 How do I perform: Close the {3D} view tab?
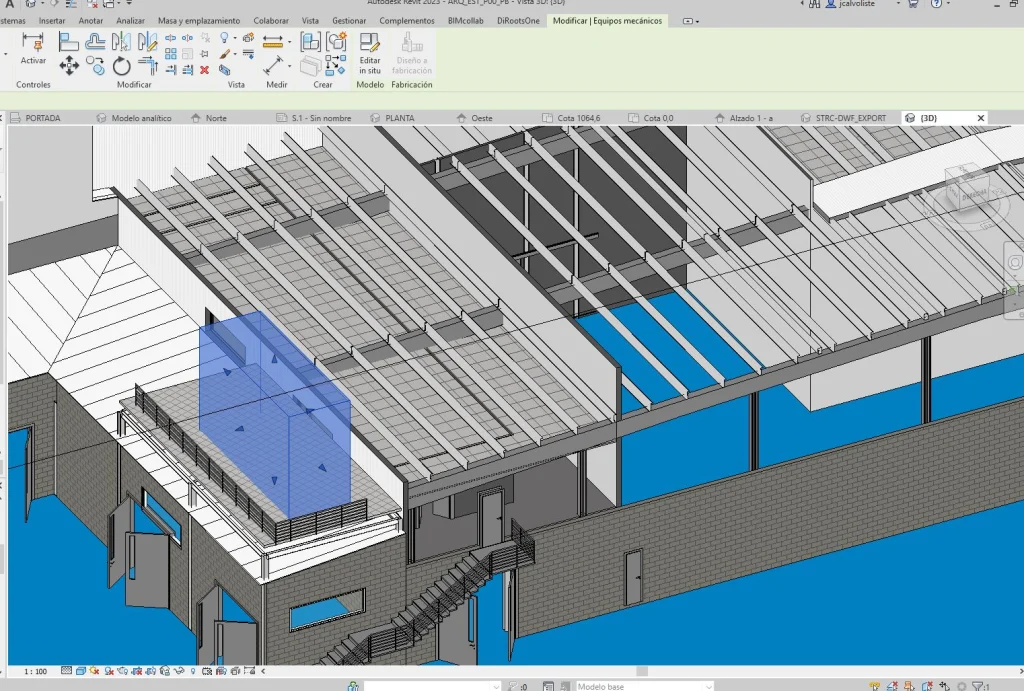[981, 118]
